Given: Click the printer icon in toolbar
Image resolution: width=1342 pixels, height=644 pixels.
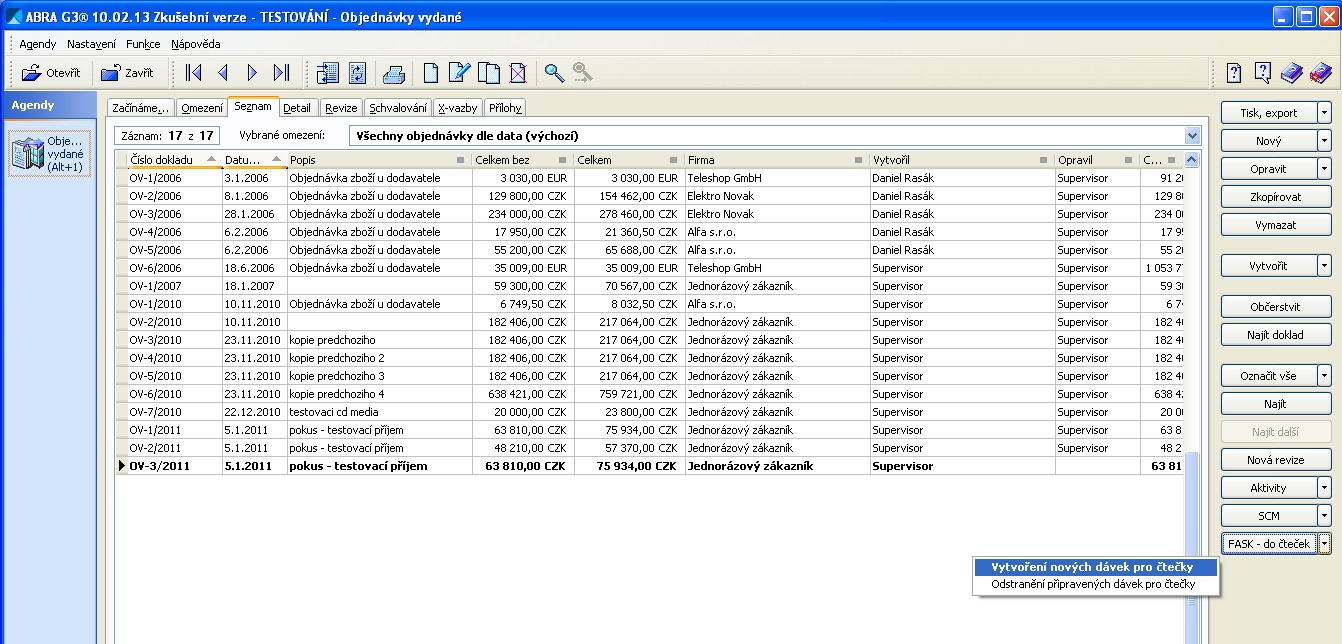Looking at the screenshot, I should pyautogui.click(x=394, y=73).
